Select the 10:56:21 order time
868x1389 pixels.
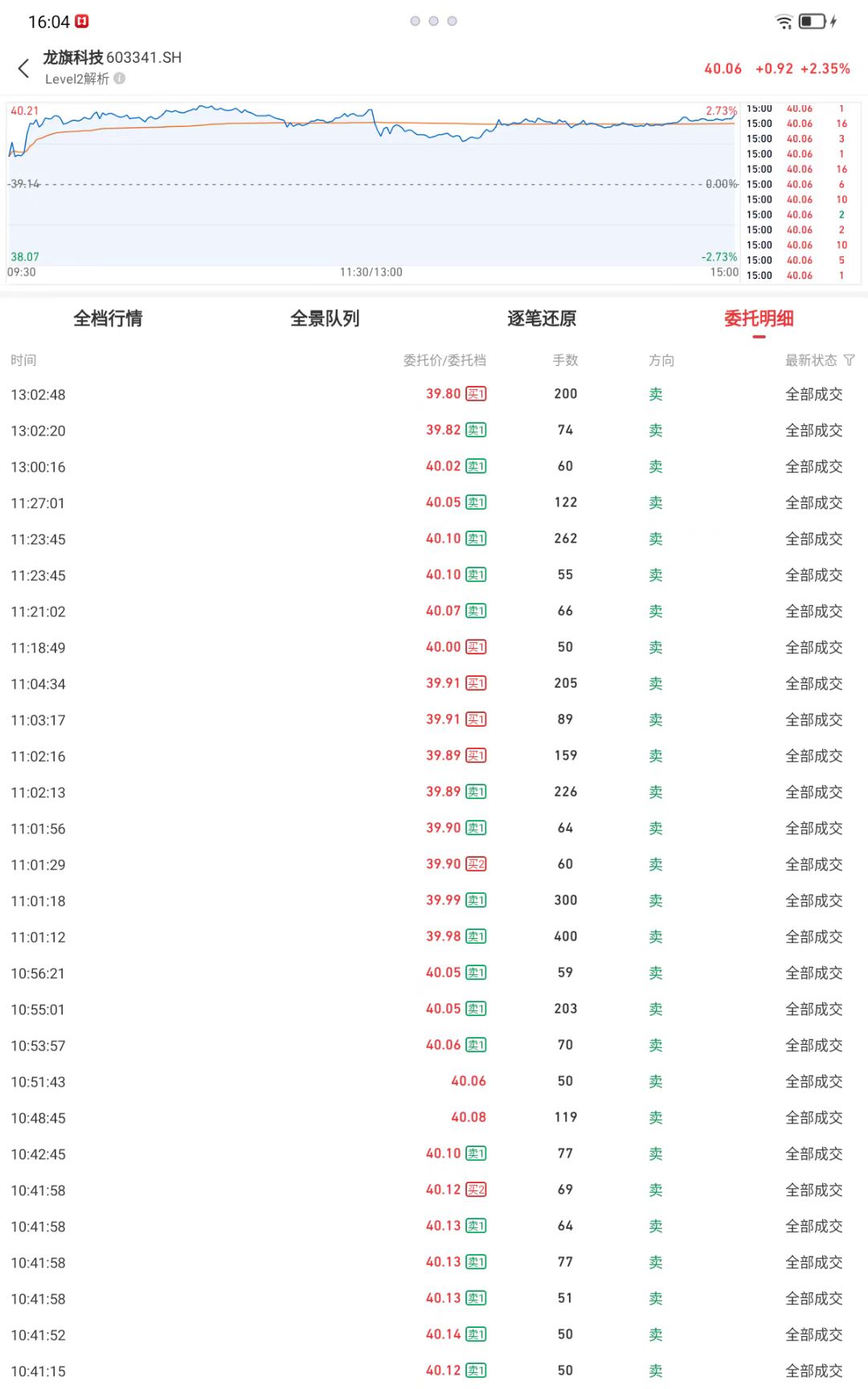click(39, 973)
